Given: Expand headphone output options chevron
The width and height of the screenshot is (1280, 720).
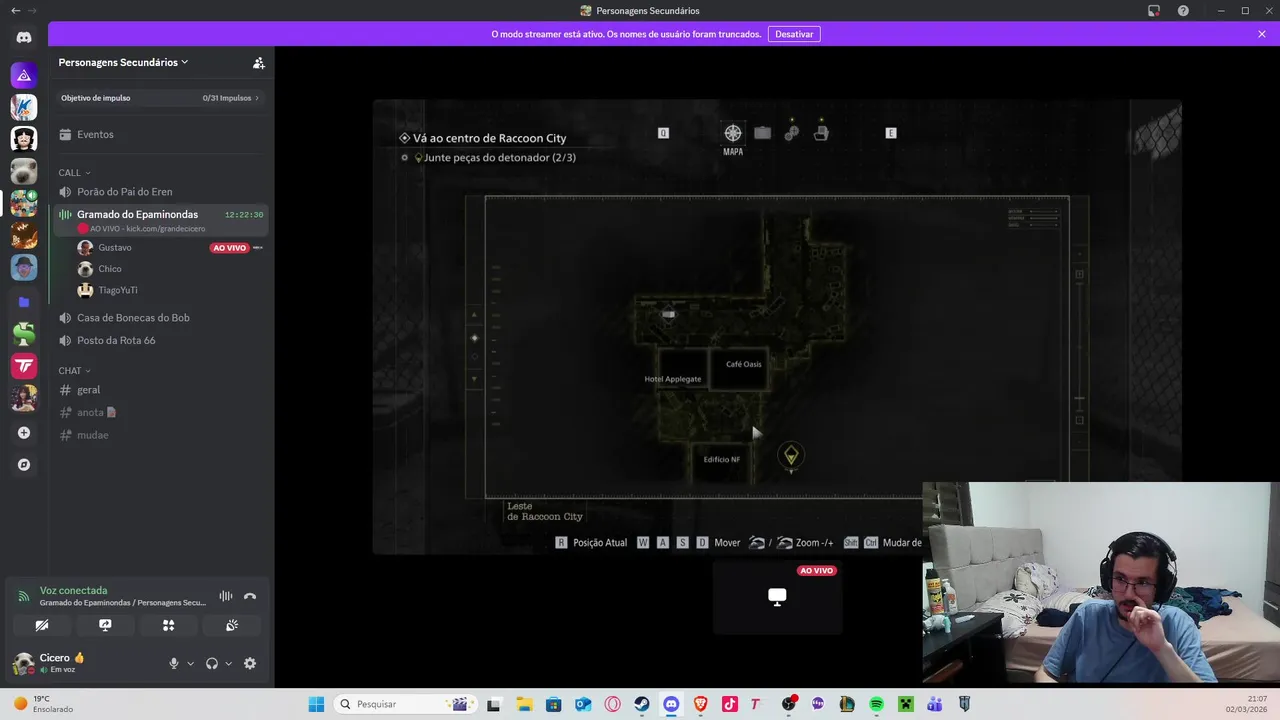Looking at the screenshot, I should (228, 663).
